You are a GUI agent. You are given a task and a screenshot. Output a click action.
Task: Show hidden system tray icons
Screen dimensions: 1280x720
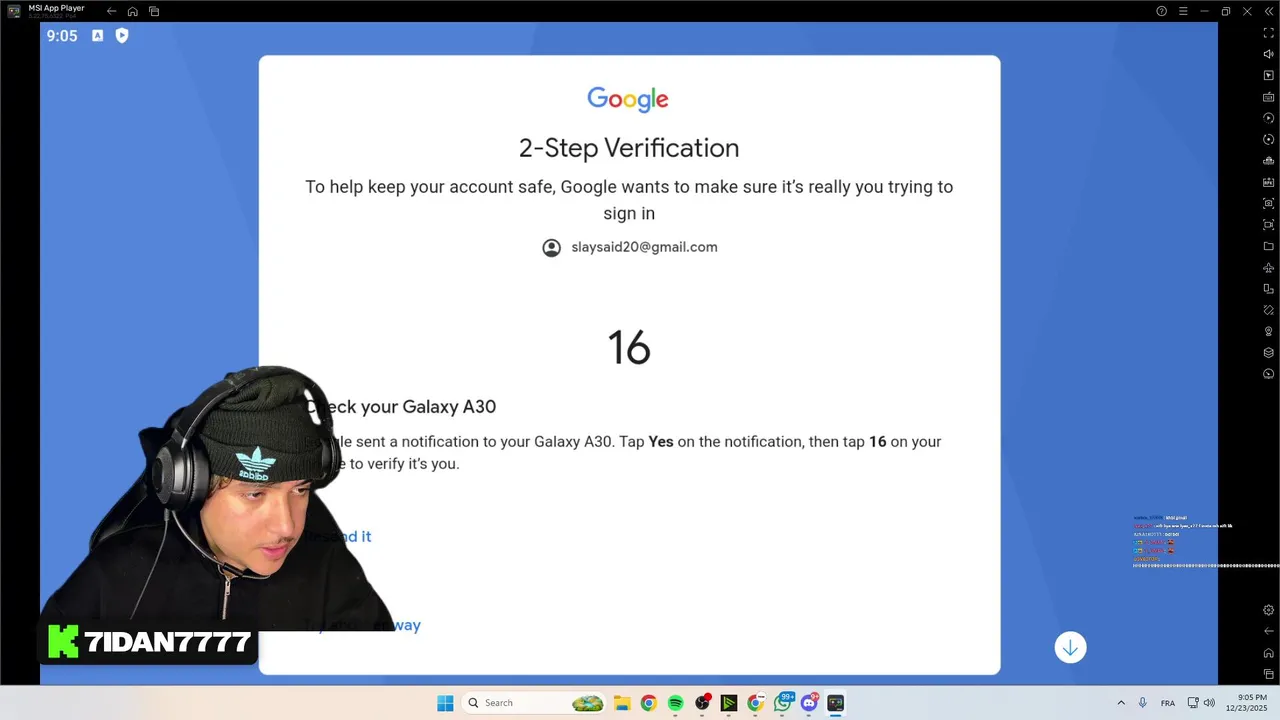pyautogui.click(x=1121, y=703)
